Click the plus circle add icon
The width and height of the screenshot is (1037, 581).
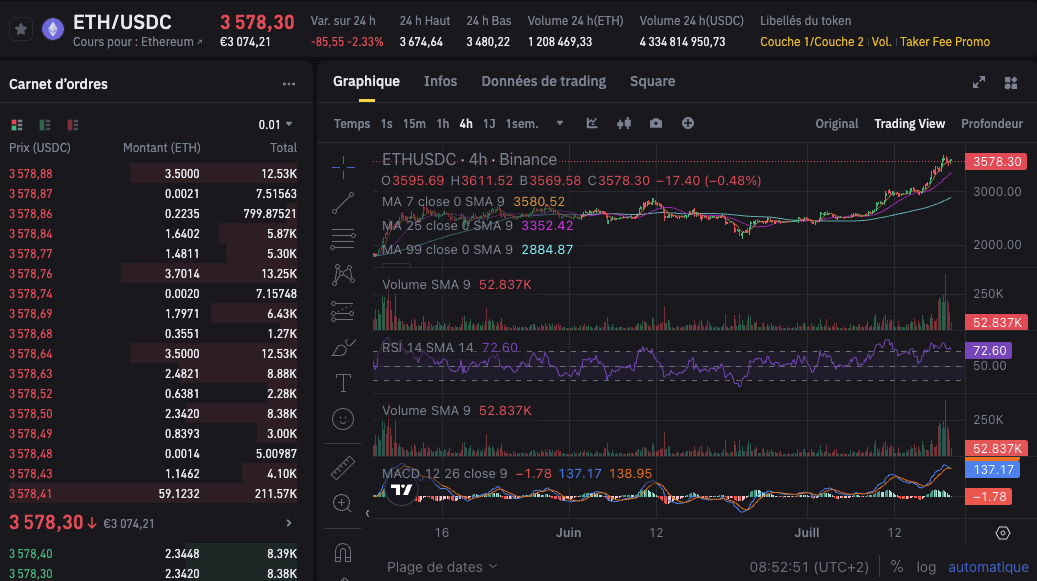click(x=688, y=124)
